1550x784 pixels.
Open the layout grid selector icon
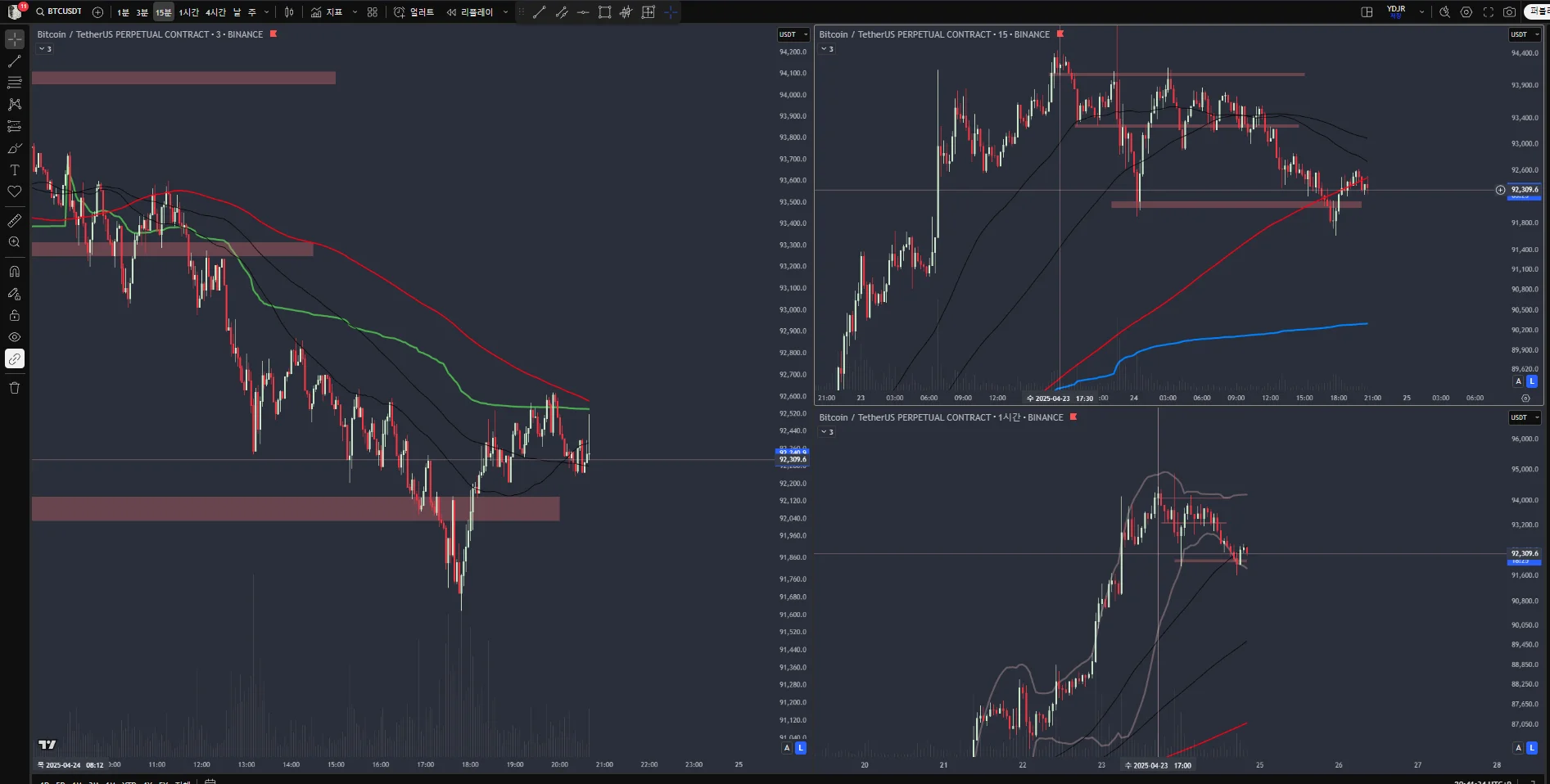tap(1367, 12)
